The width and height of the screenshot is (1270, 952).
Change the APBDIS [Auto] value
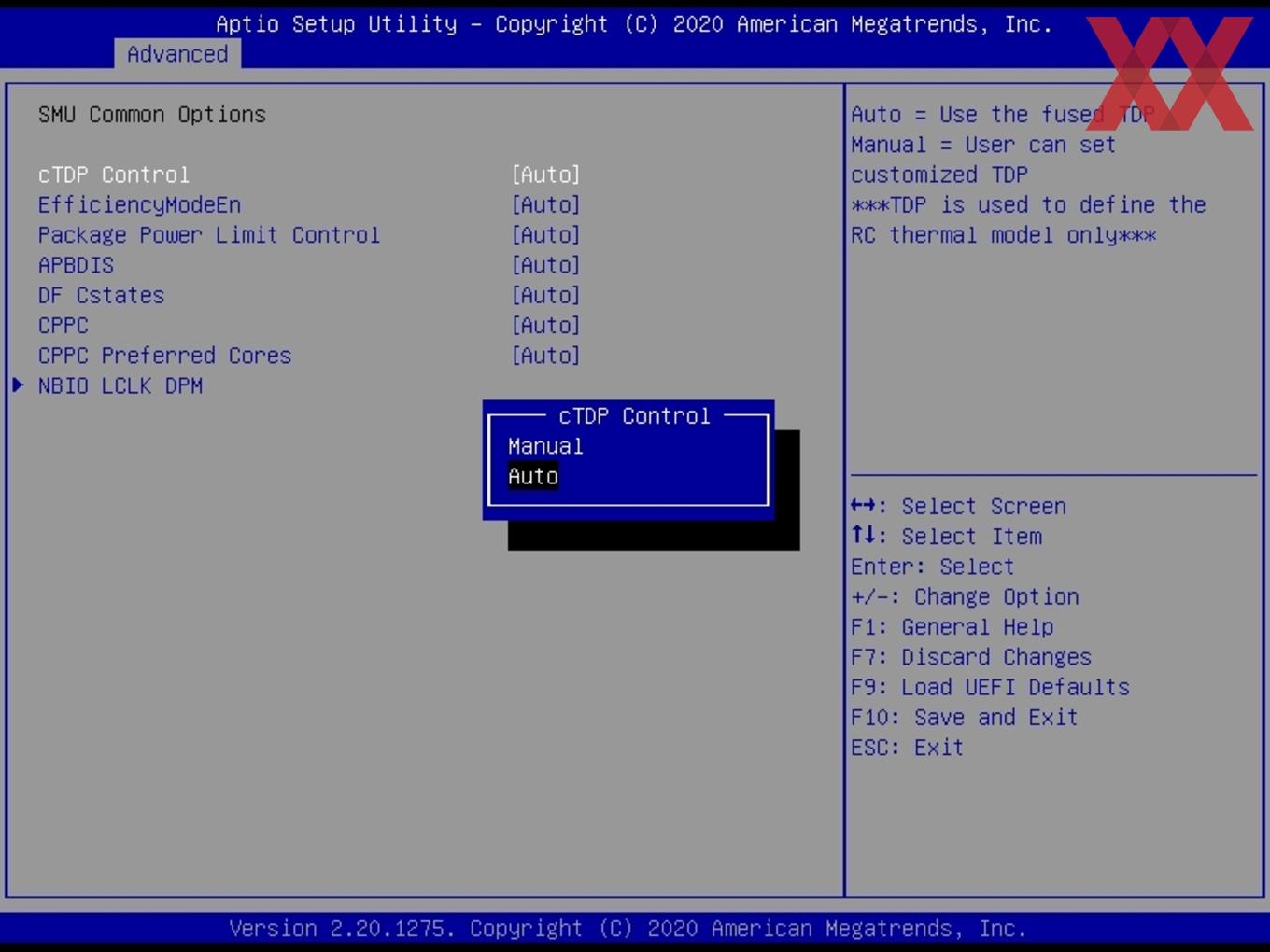[x=546, y=265]
